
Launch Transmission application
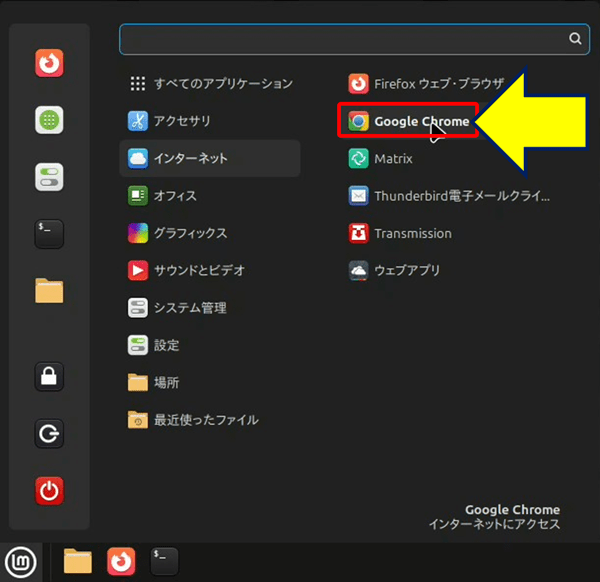pos(400,233)
